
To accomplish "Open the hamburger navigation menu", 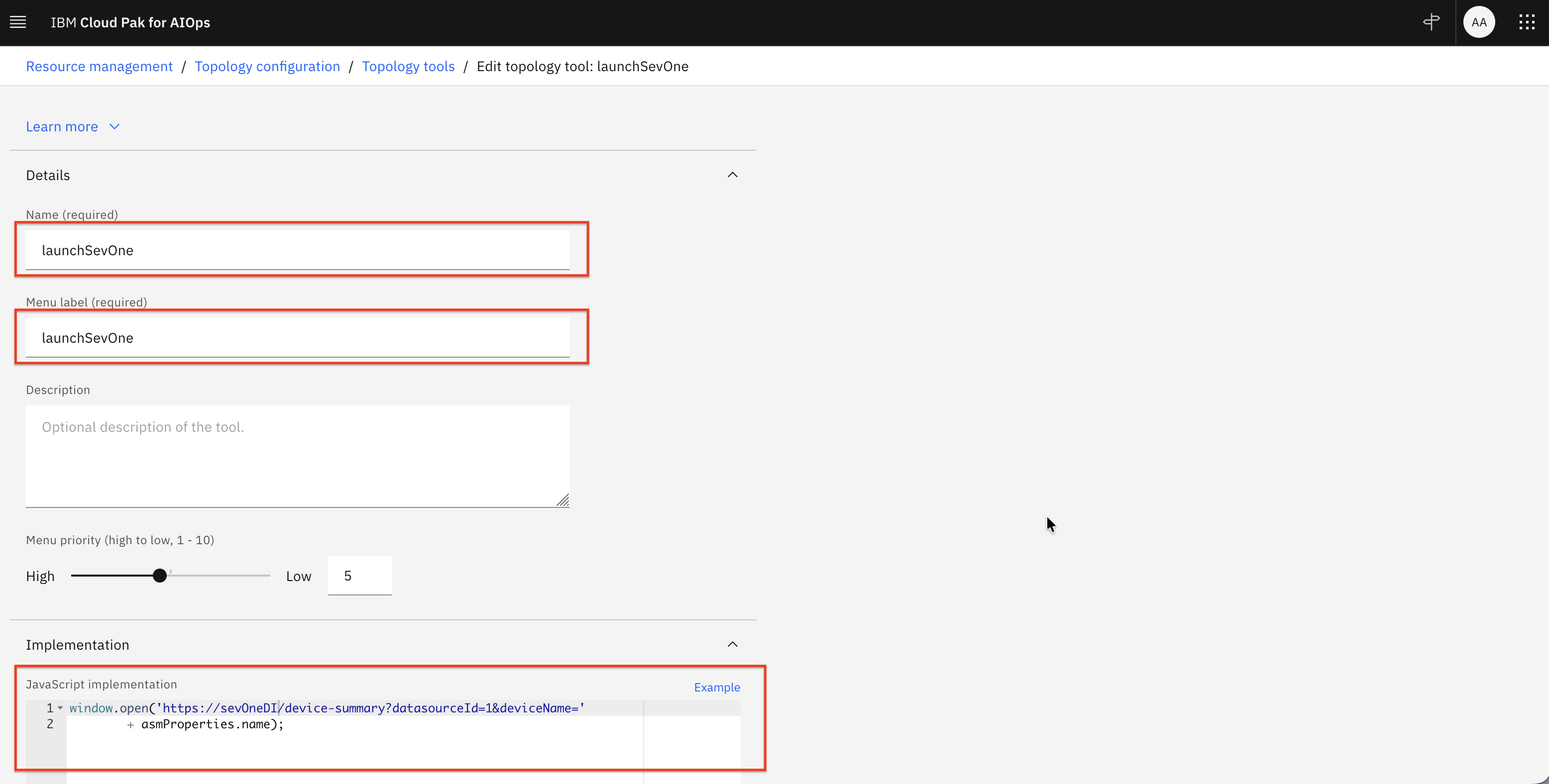I will pyautogui.click(x=18, y=22).
